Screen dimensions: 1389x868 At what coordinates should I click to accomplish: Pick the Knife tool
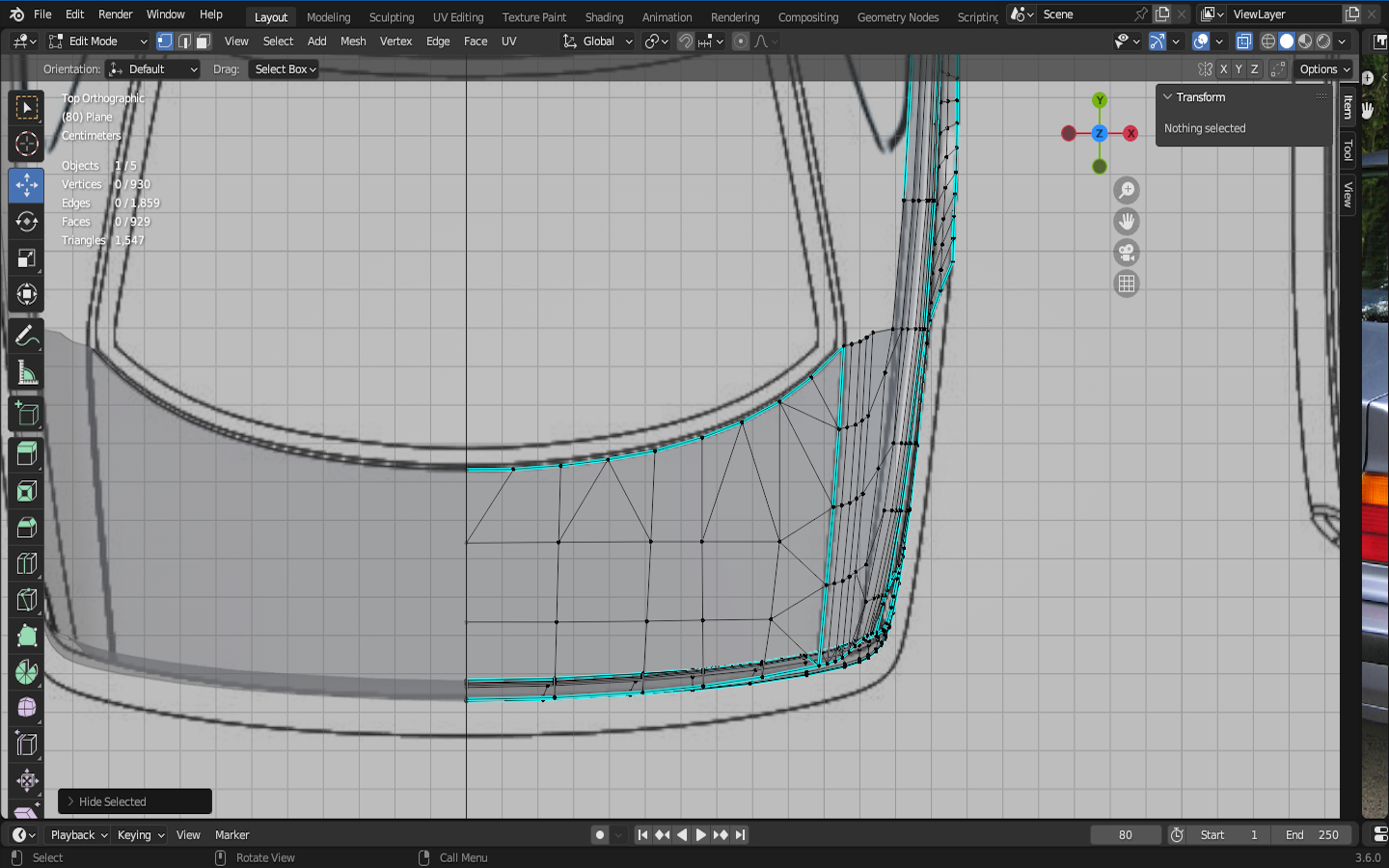27,600
